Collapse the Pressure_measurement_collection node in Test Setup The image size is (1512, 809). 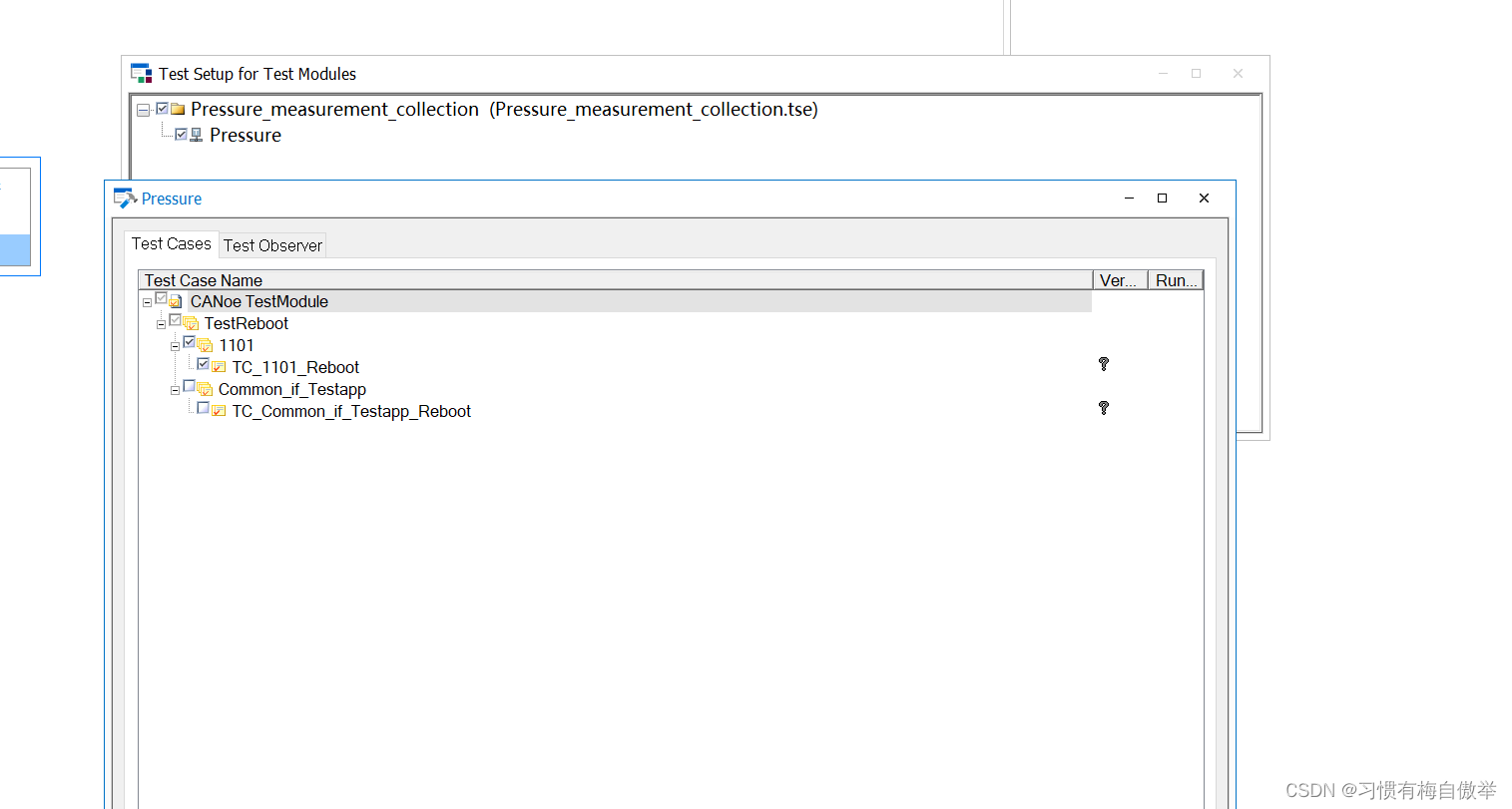coord(144,110)
